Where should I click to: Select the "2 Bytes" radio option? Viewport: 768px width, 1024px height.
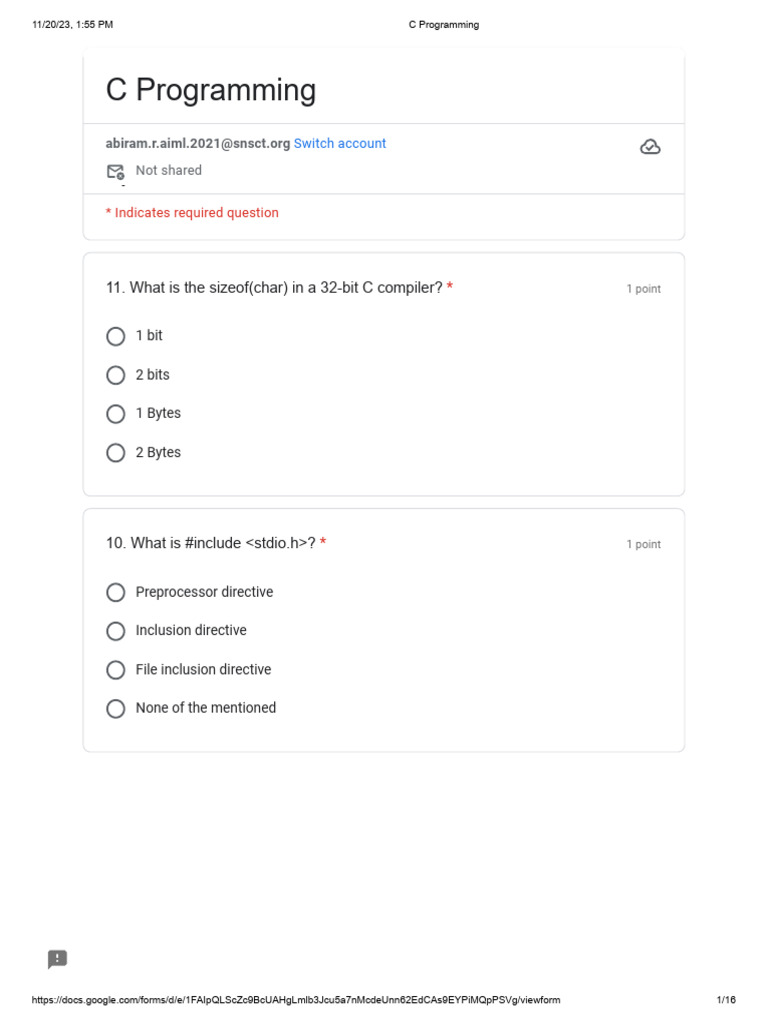pos(116,453)
